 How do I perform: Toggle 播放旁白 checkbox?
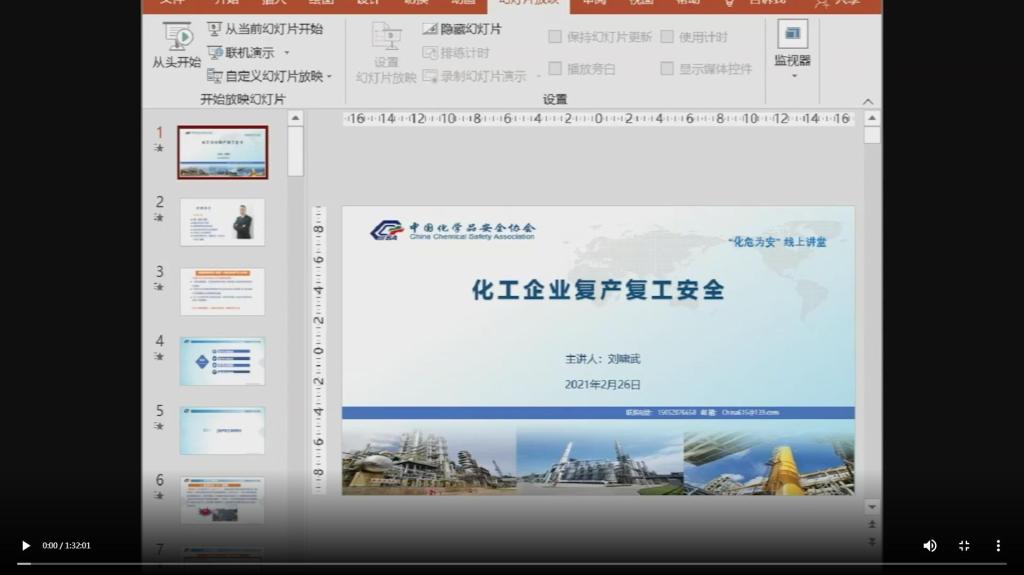point(555,69)
